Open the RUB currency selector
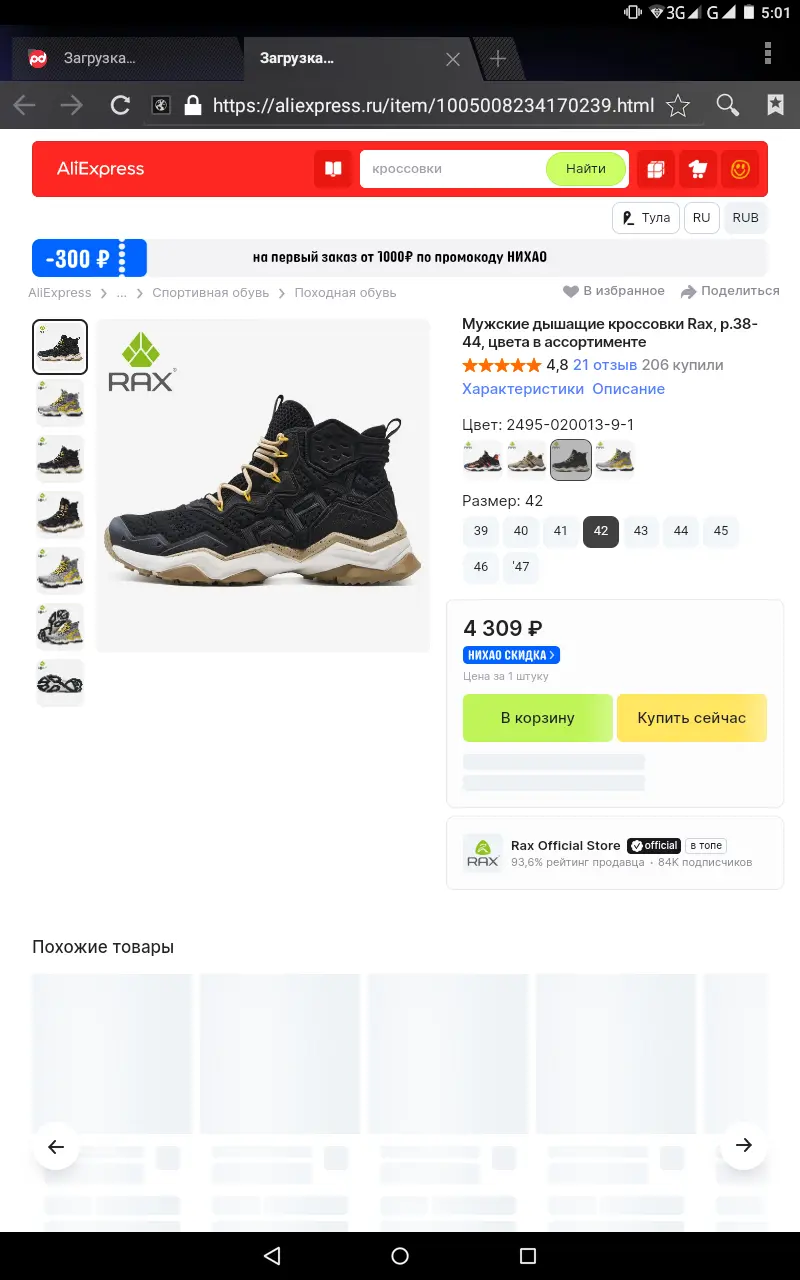 tap(745, 218)
